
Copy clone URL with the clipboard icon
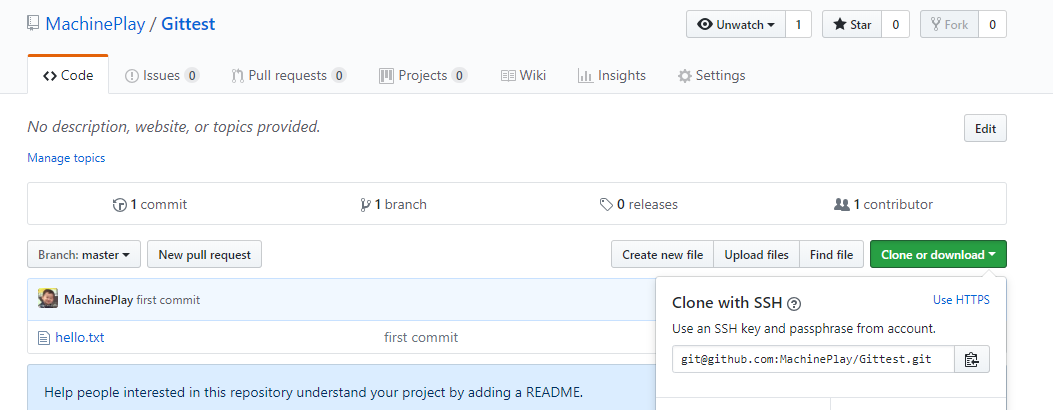click(972, 359)
